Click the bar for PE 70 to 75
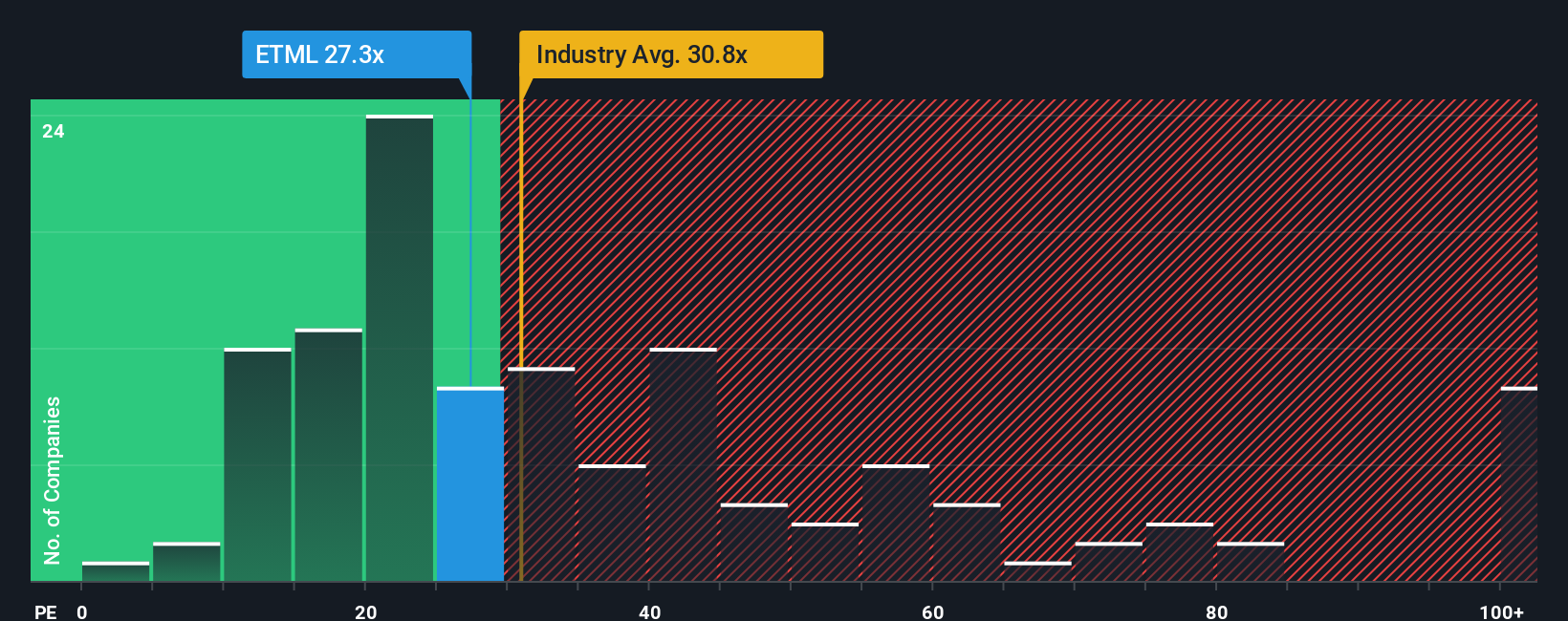The image size is (1568, 621). 1109,563
